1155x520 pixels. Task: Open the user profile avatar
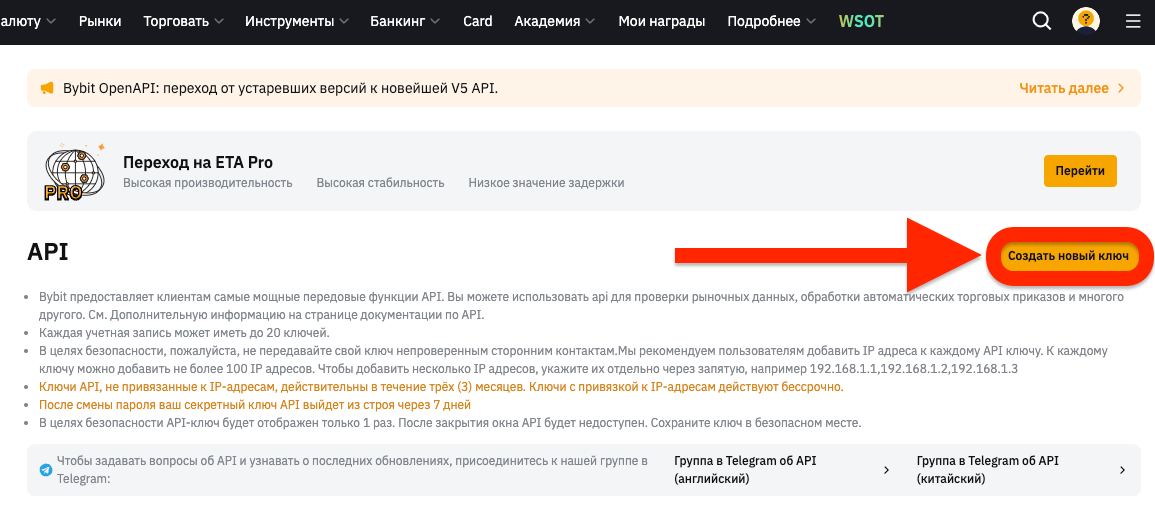(x=1086, y=21)
